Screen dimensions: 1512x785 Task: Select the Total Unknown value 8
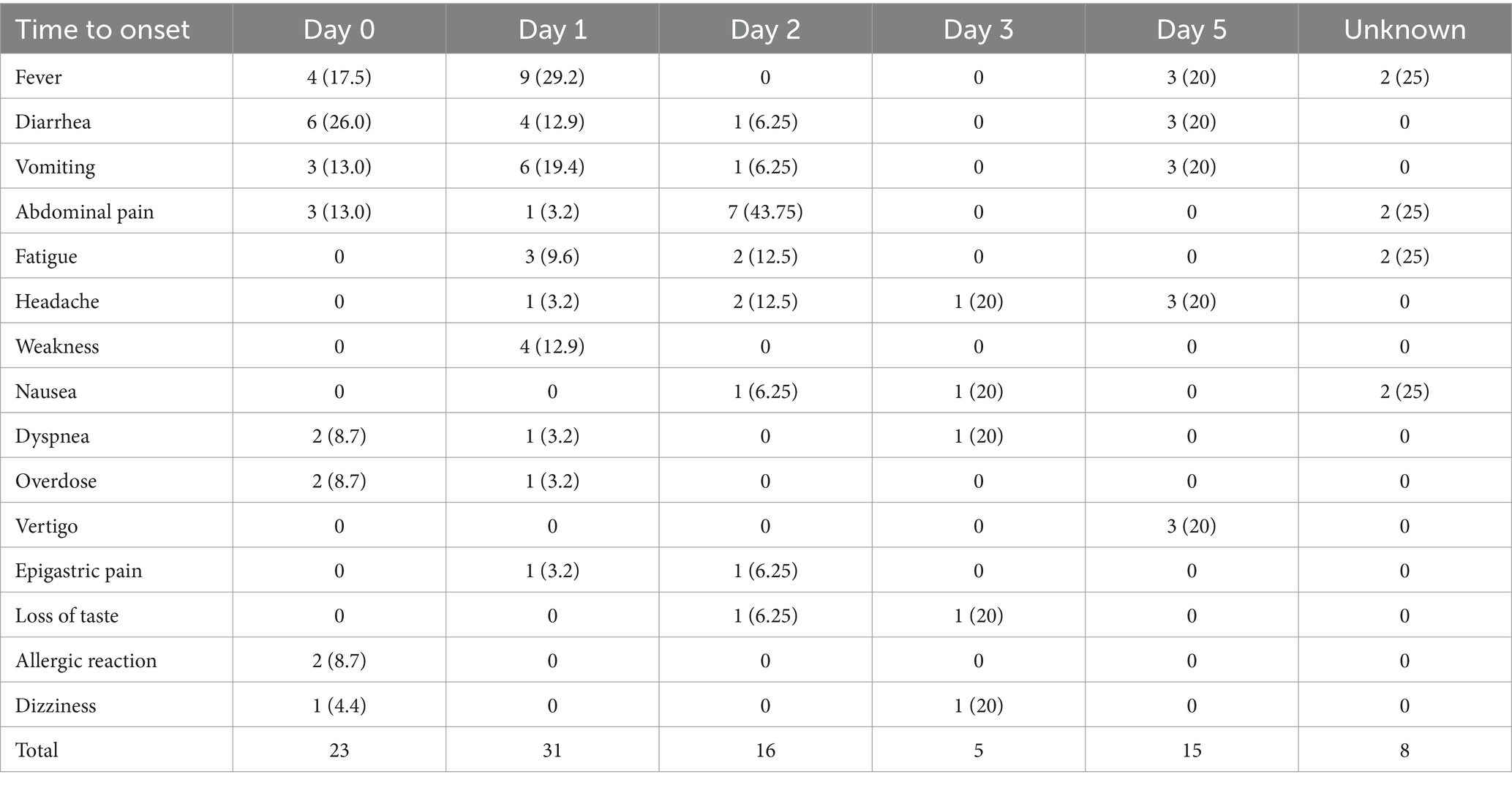(1404, 750)
